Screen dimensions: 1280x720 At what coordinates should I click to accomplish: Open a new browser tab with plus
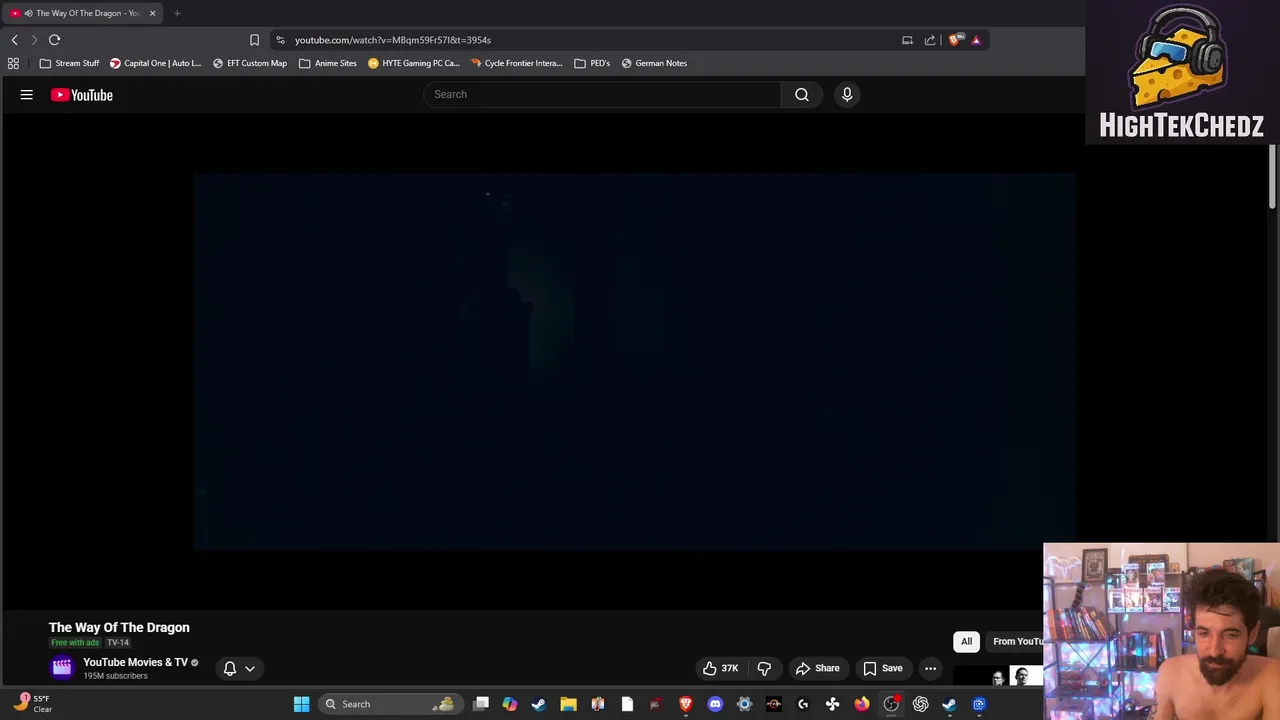coord(177,13)
